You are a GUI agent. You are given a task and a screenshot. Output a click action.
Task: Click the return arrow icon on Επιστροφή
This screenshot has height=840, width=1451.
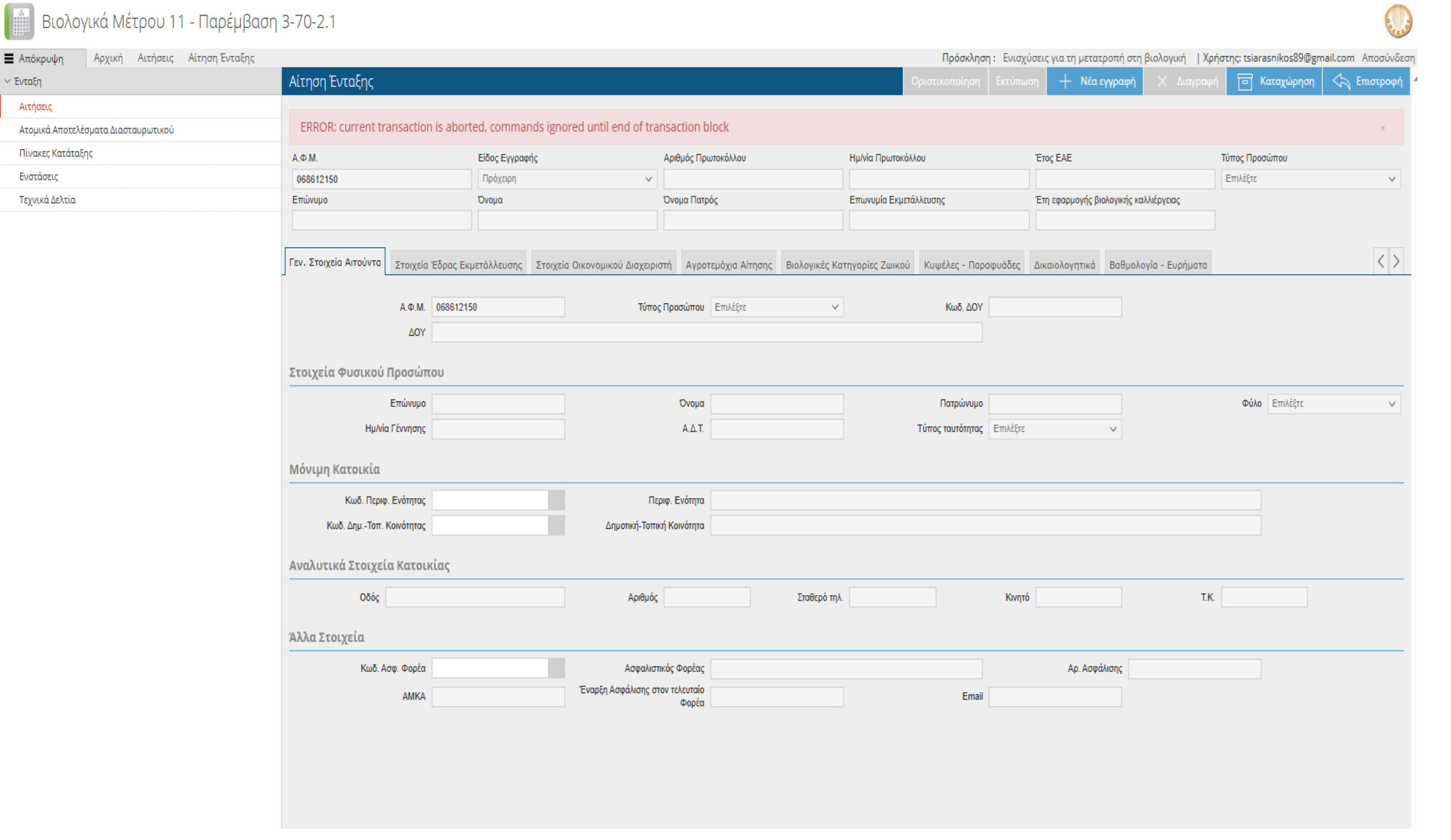(x=1341, y=81)
